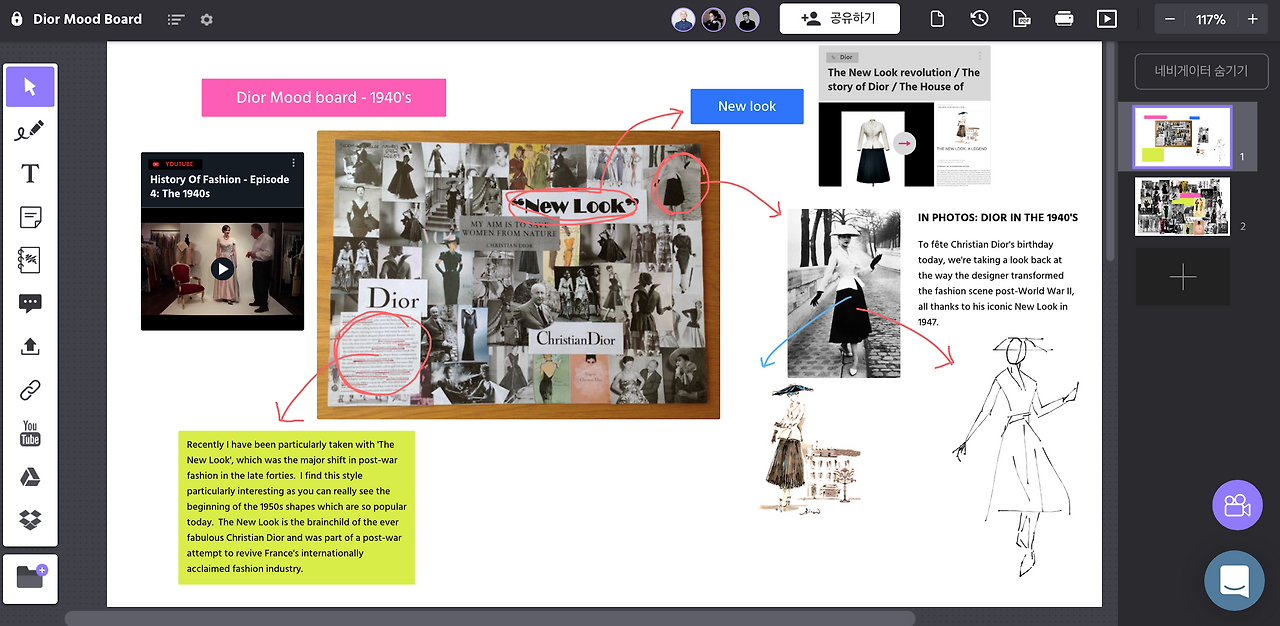Click the 공유하기 share button
The image size is (1280, 626).
pyautogui.click(x=839, y=19)
